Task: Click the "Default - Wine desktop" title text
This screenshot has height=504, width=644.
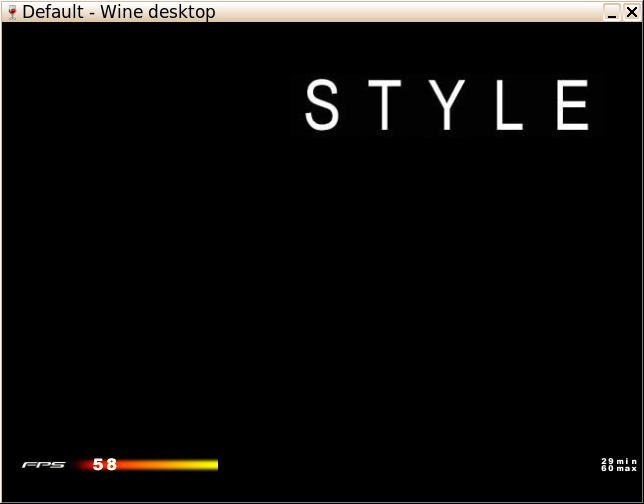Action: pyautogui.click(x=118, y=12)
